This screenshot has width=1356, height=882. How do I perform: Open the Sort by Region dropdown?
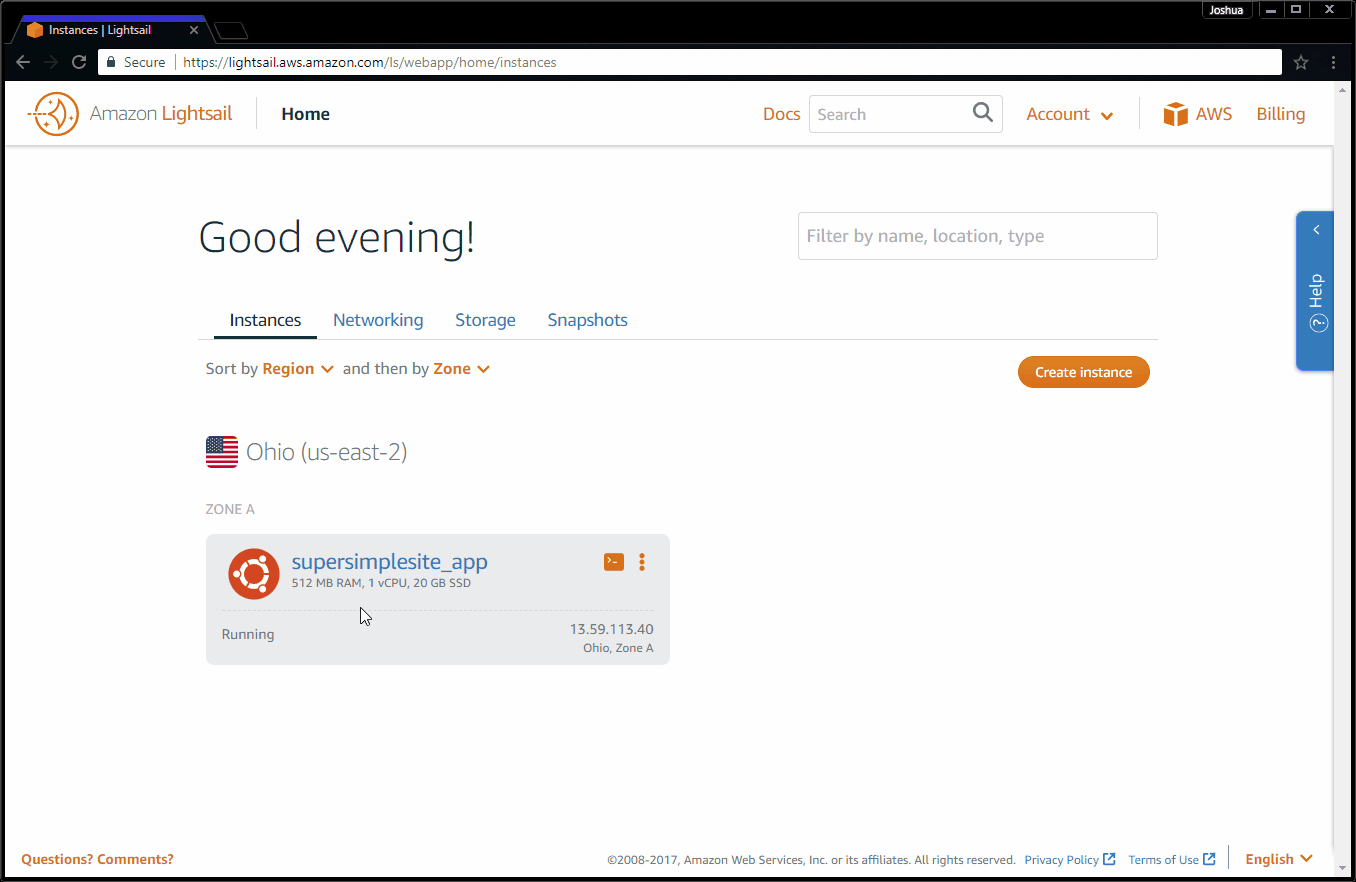pyautogui.click(x=298, y=369)
